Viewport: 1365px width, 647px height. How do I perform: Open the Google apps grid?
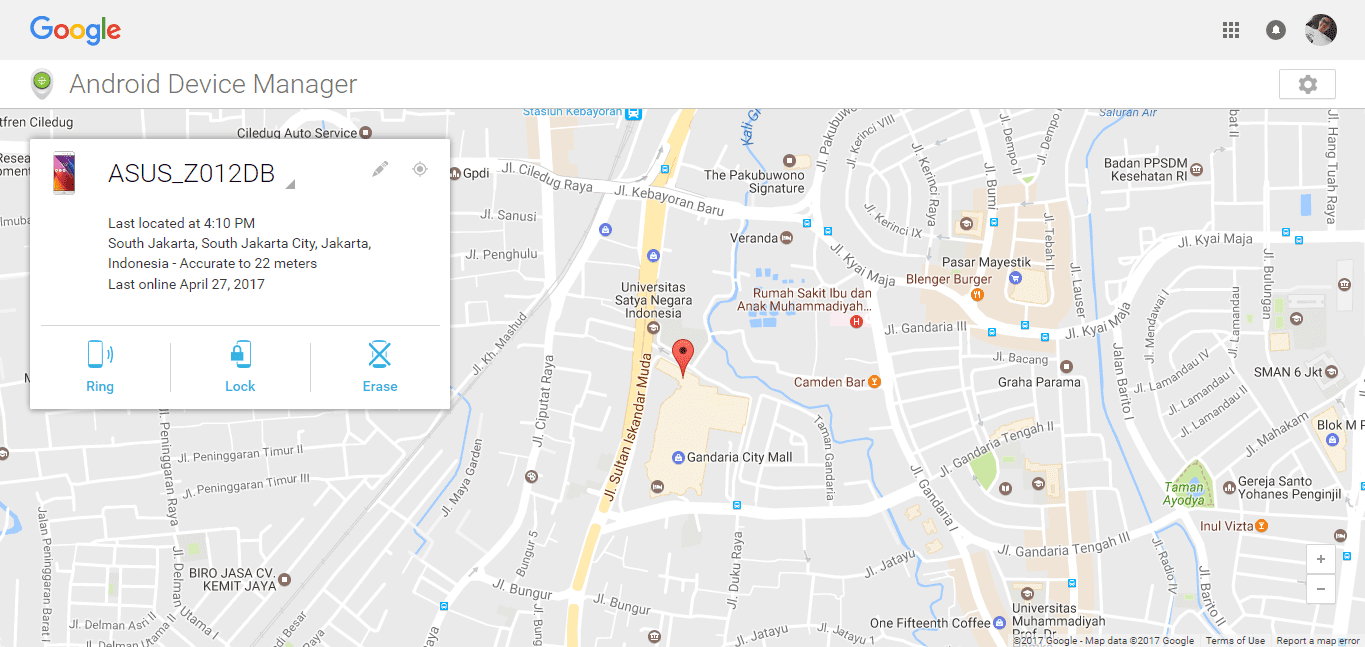[x=1231, y=30]
